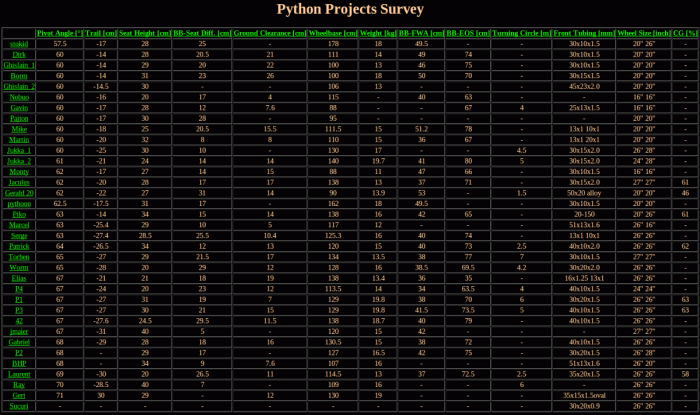Select the '35x15x1.5oval' tubing cell
Screen dimensions: 700x415
(x=584, y=396)
